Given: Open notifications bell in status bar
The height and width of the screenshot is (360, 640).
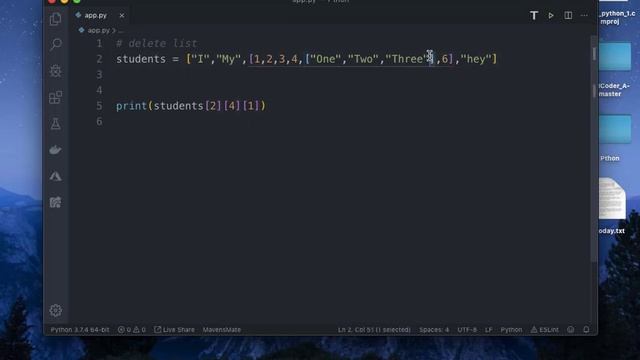Looking at the screenshot, I should coord(586,329).
